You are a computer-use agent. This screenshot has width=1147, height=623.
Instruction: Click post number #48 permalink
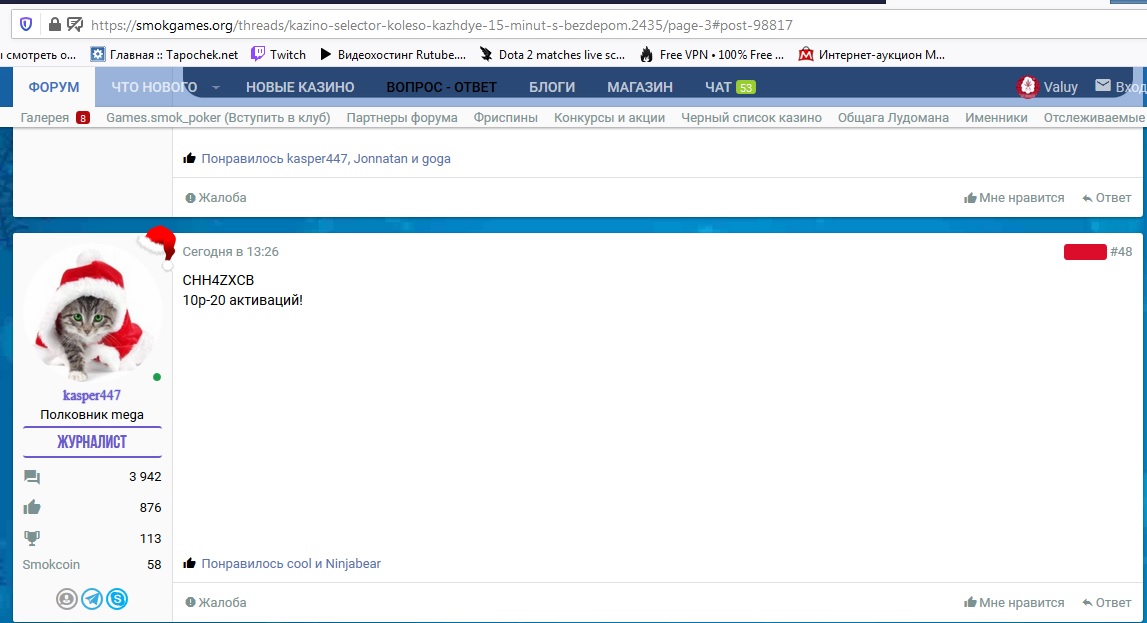pyautogui.click(x=1121, y=252)
